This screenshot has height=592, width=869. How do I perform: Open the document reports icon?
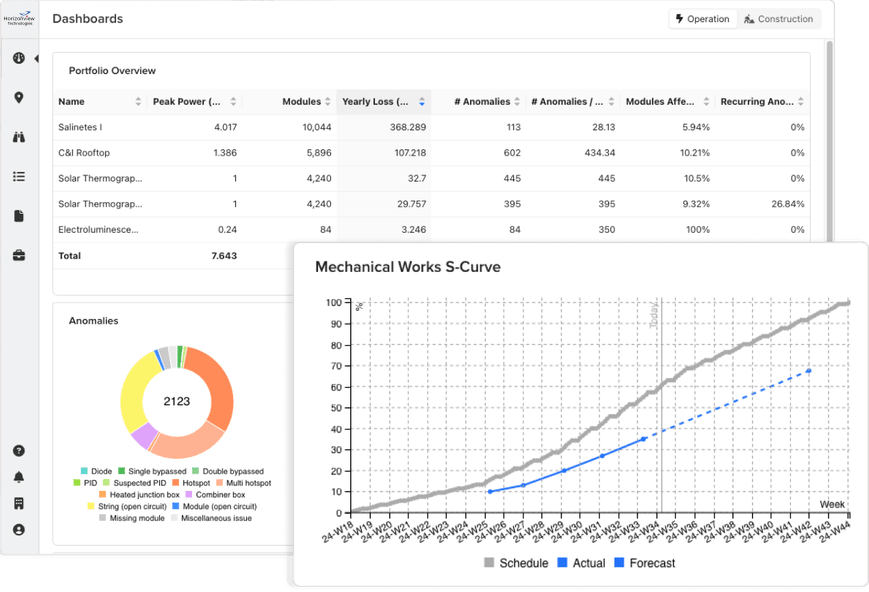coord(19,216)
